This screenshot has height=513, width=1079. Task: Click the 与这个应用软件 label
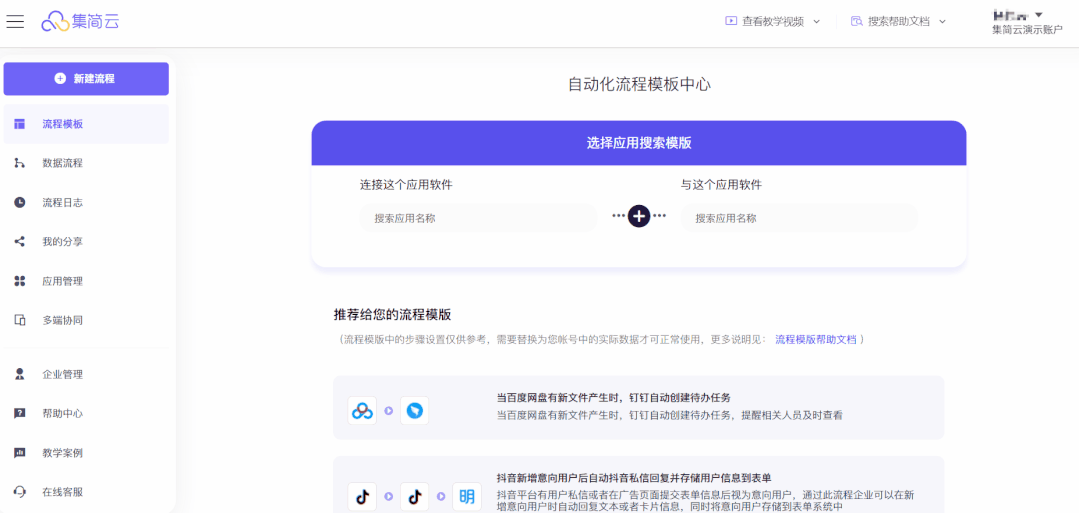[x=721, y=185]
